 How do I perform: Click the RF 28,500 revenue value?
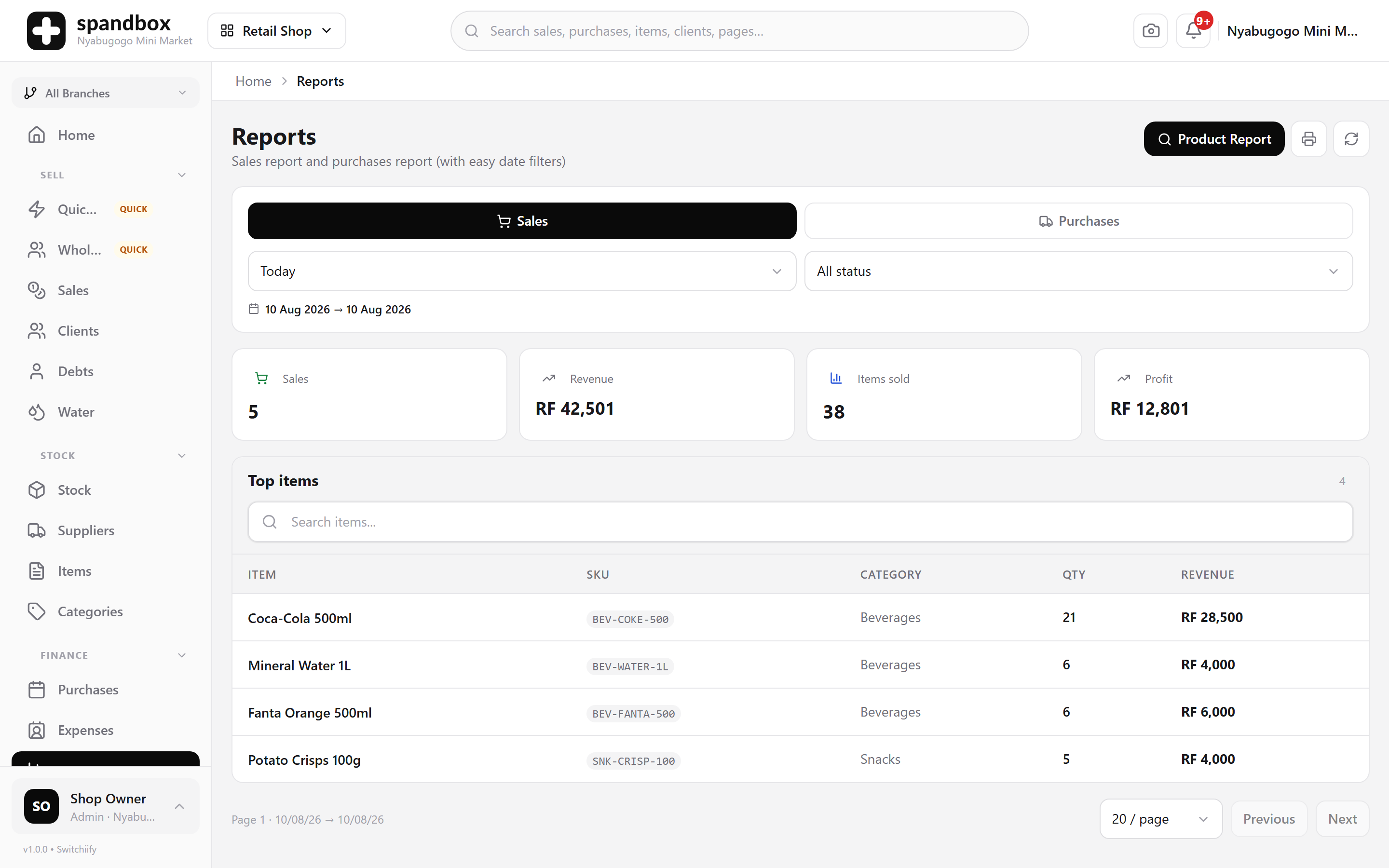click(1212, 617)
